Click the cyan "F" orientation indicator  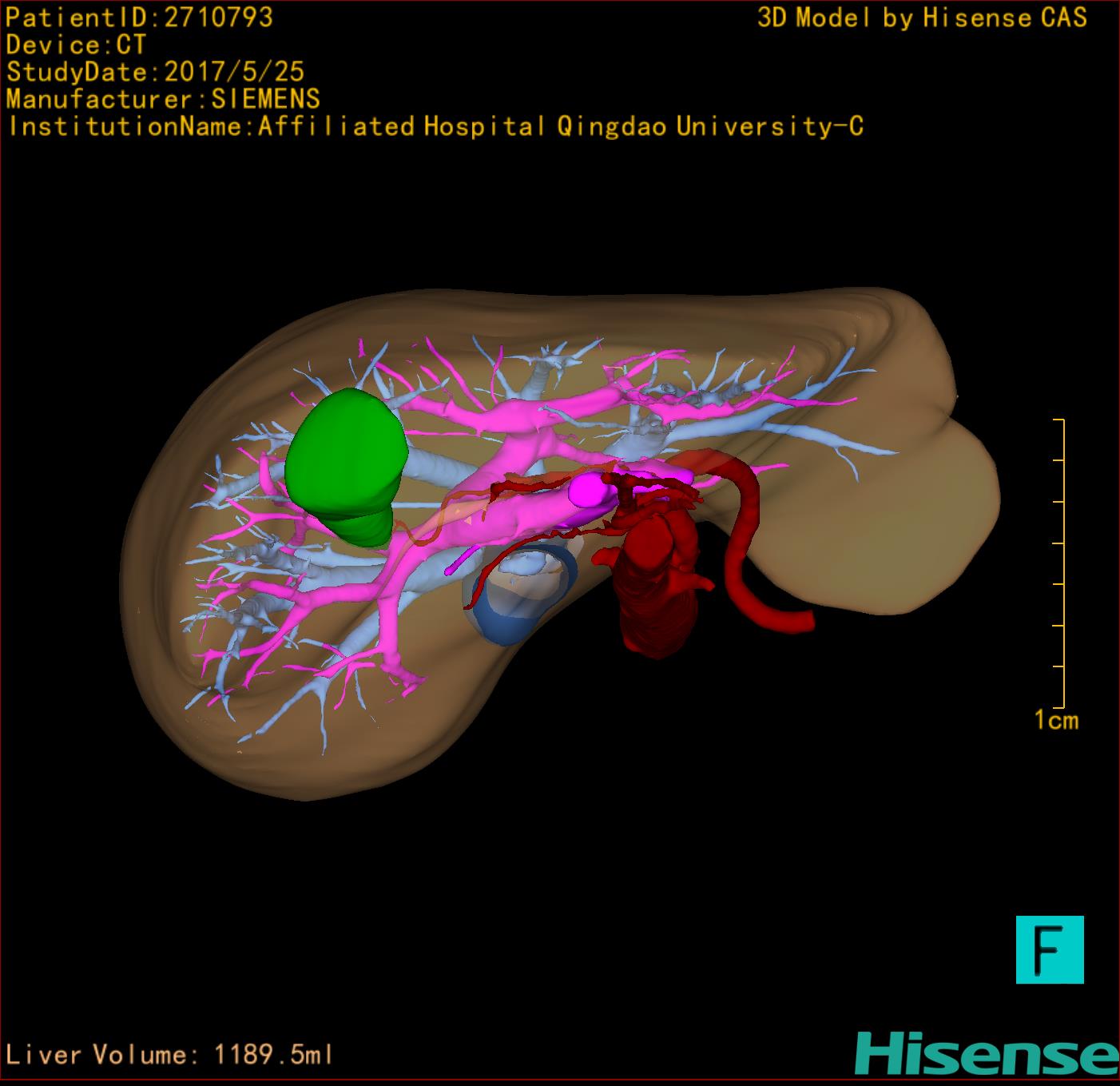click(x=1050, y=949)
